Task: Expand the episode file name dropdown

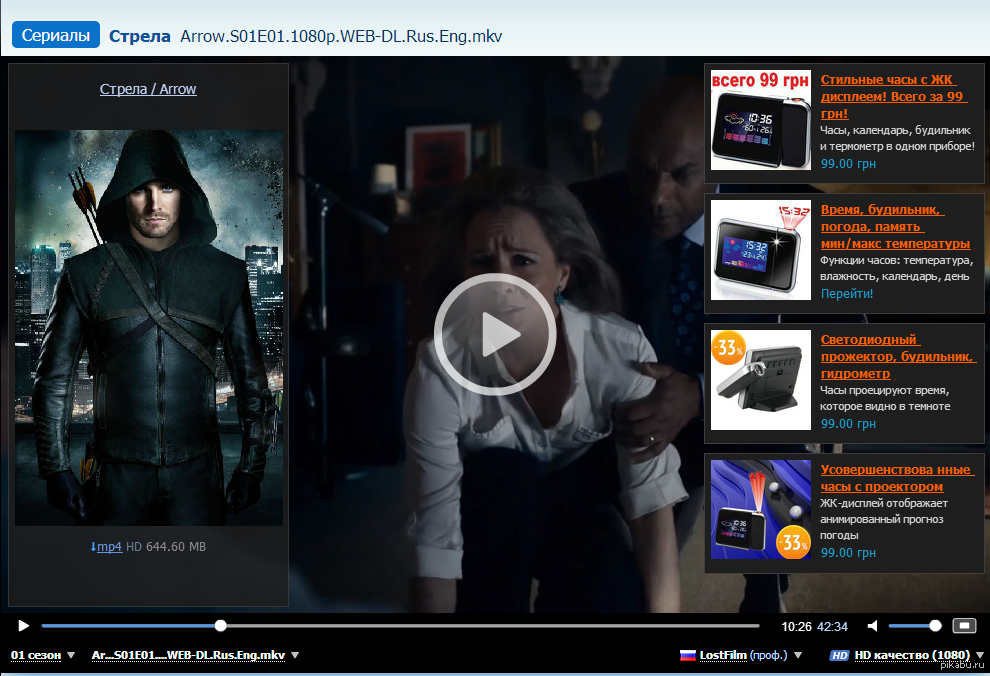Action: (195, 656)
